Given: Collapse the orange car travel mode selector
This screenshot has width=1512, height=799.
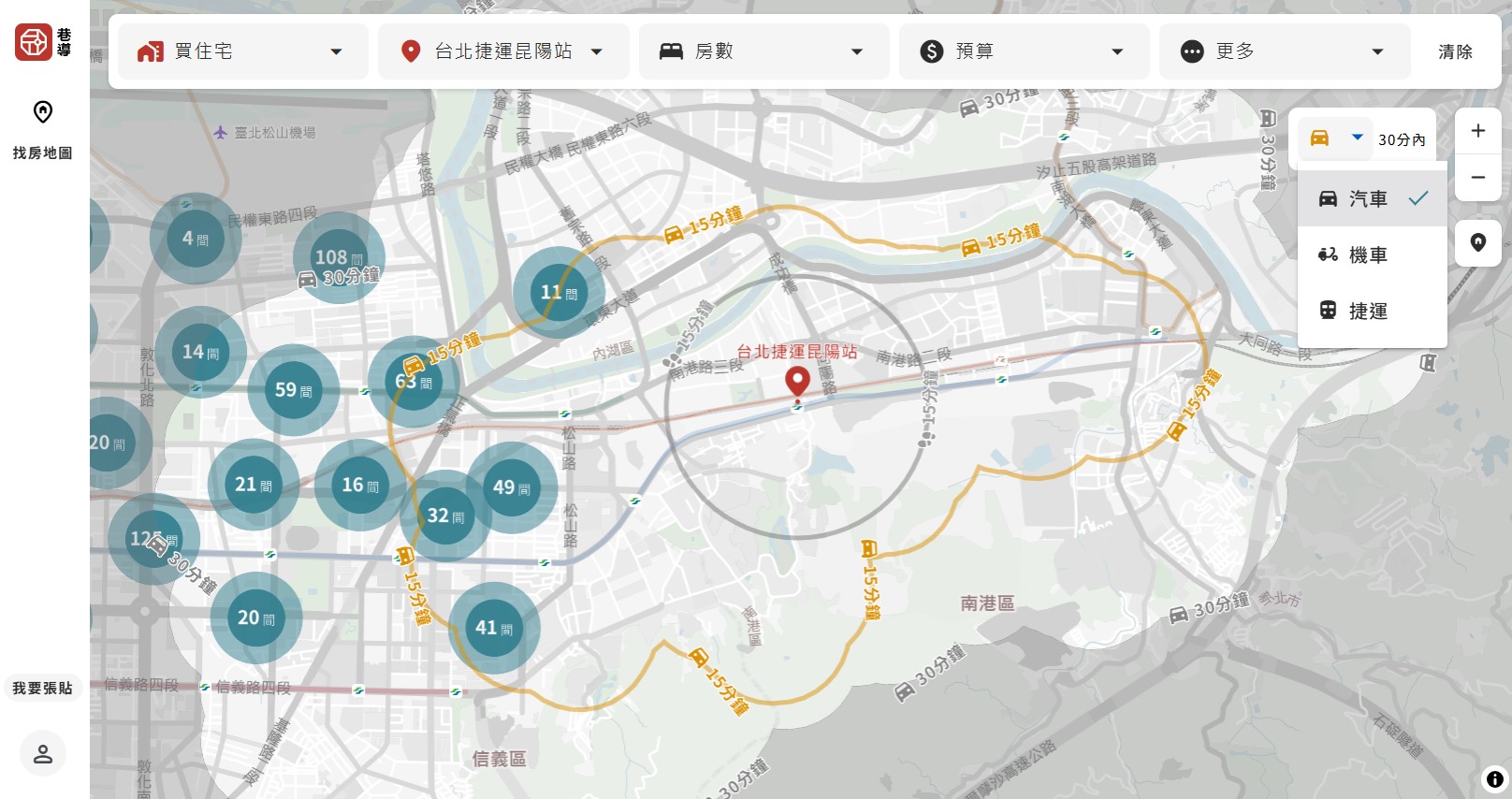Looking at the screenshot, I should pyautogui.click(x=1335, y=138).
